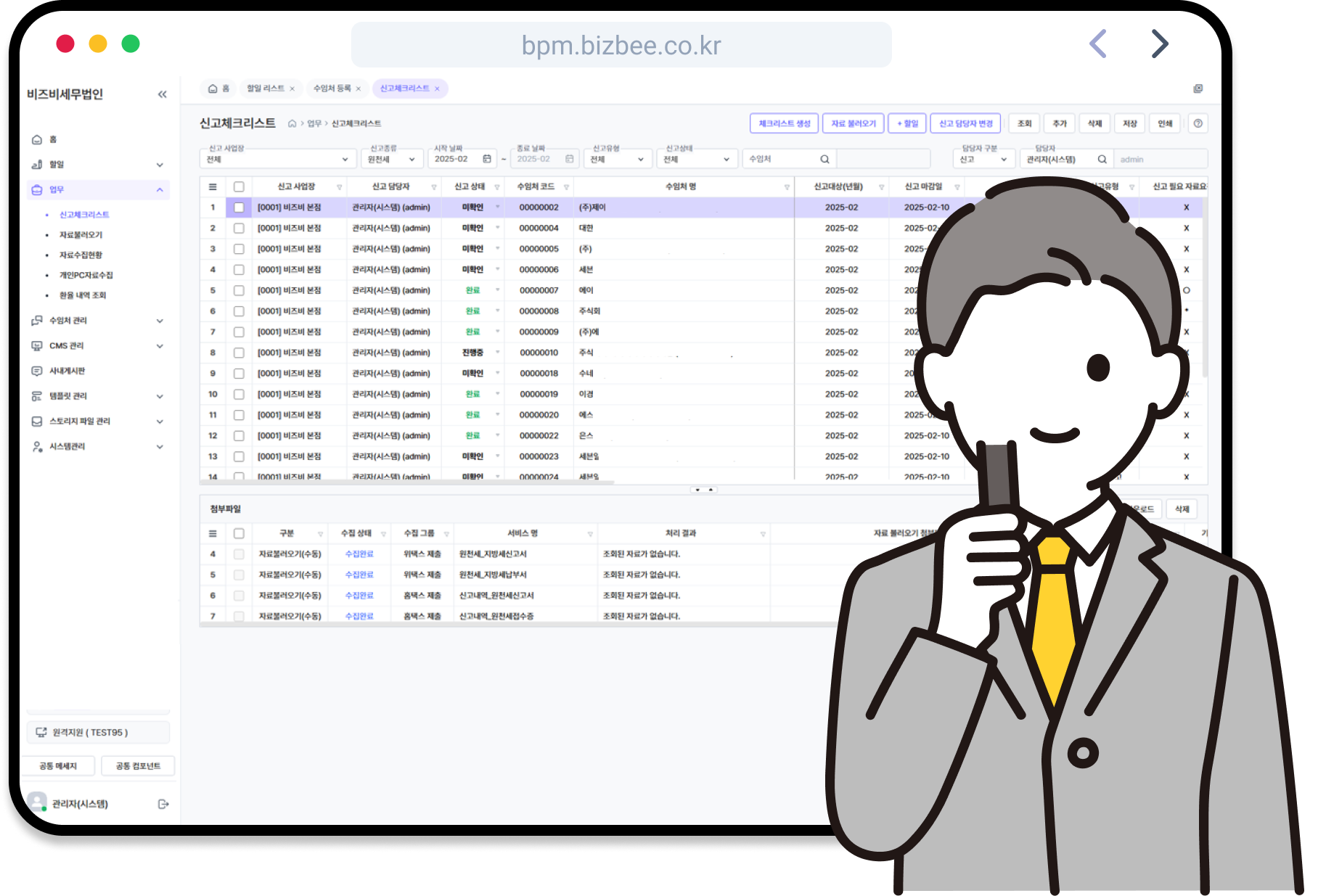Screen dimensions: 1326x896
Task: Open the 담당자 구분 dropdown
Action: [983, 159]
